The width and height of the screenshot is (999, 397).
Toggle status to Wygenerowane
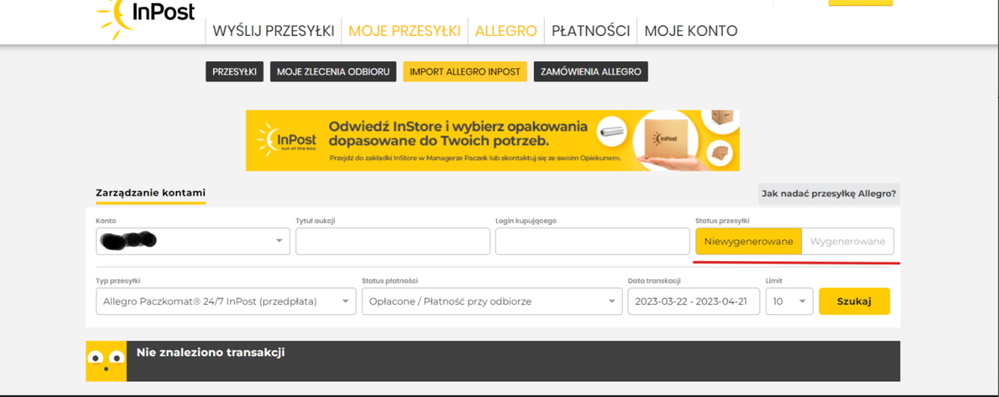[x=847, y=242]
